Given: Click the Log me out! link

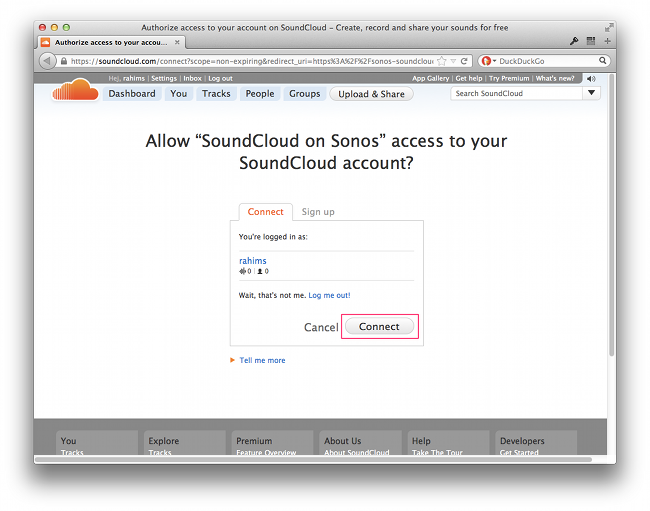Looking at the screenshot, I should pos(329,295).
